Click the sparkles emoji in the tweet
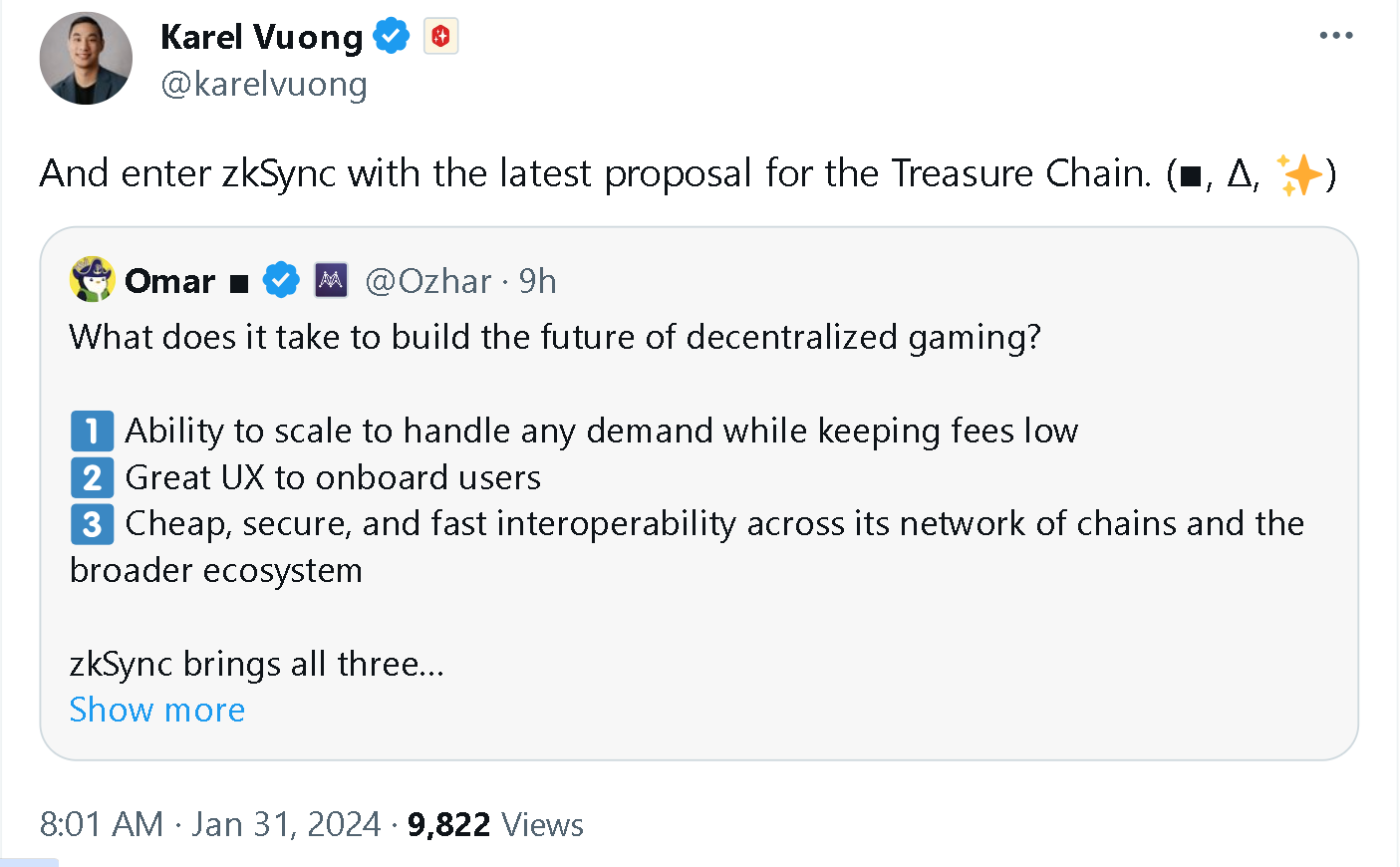 [x=1298, y=175]
